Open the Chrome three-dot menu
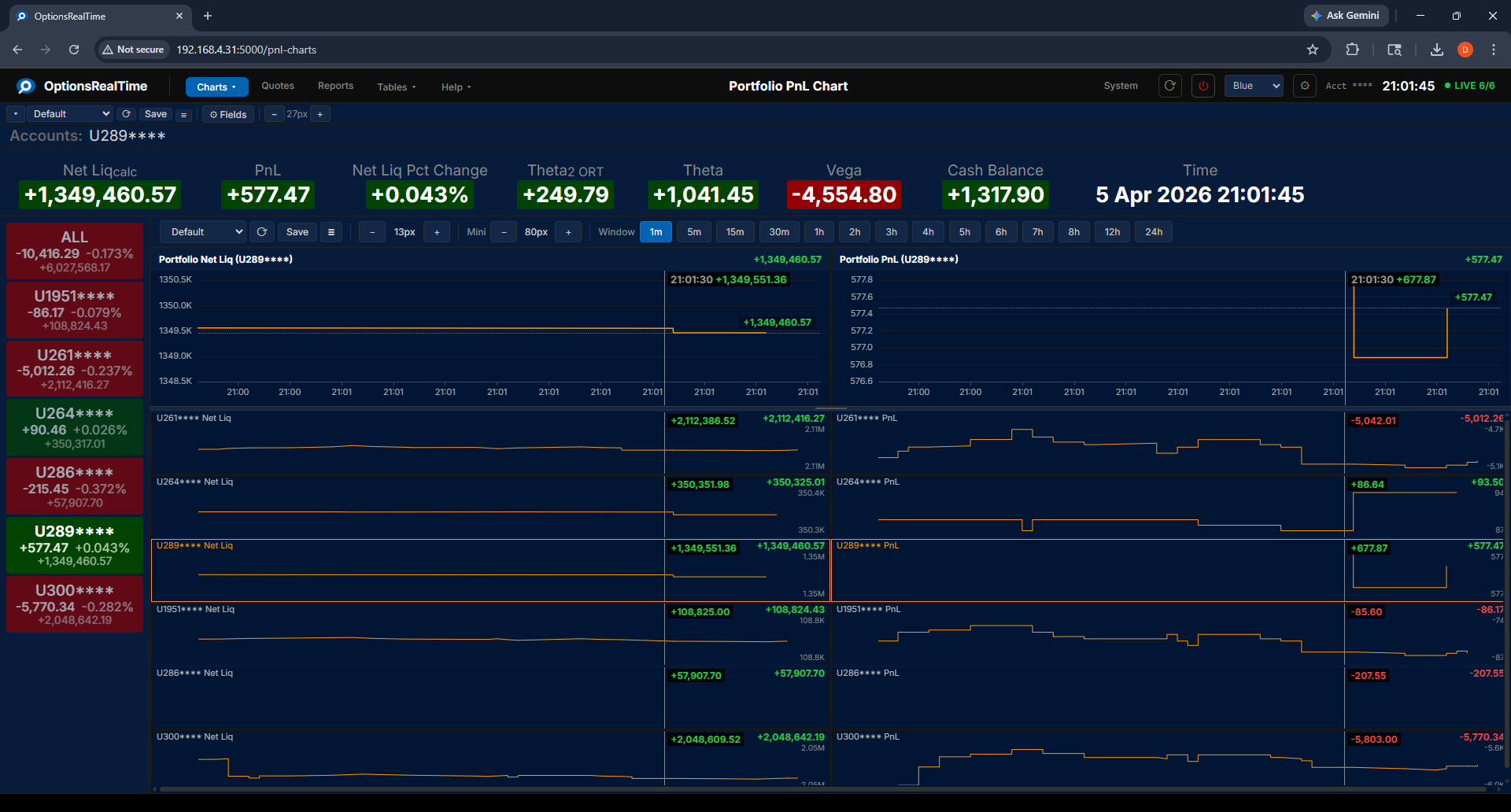1511x812 pixels. [1494, 50]
